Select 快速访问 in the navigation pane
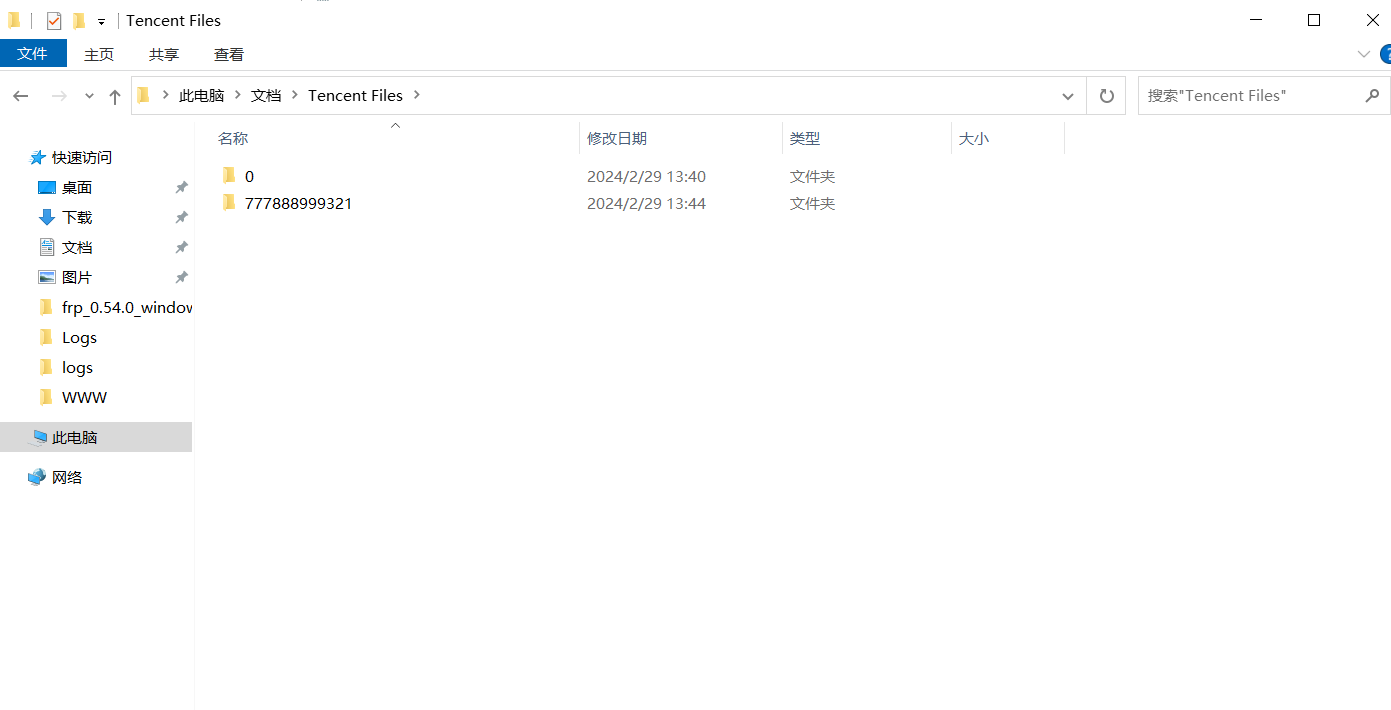 [x=82, y=157]
